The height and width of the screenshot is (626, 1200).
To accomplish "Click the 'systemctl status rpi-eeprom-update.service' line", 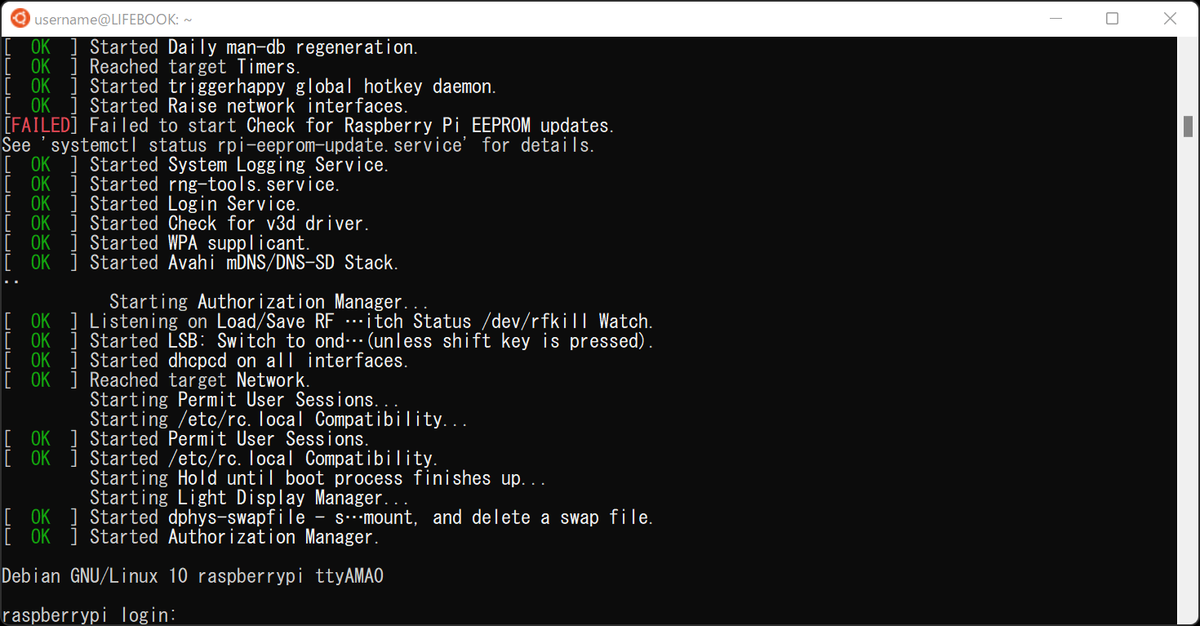I will [x=298, y=145].
